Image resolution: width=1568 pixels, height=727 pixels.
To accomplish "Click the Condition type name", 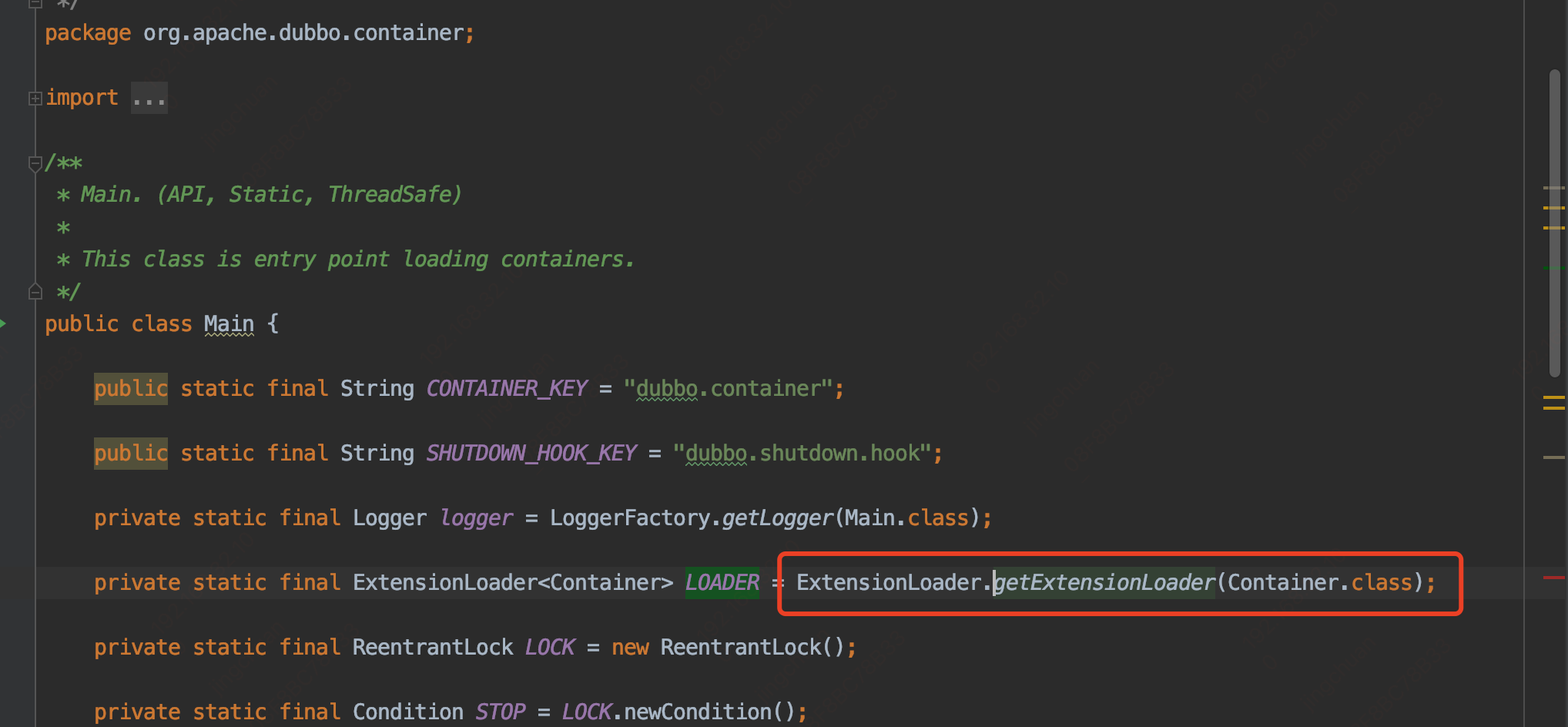I will 408,712.
